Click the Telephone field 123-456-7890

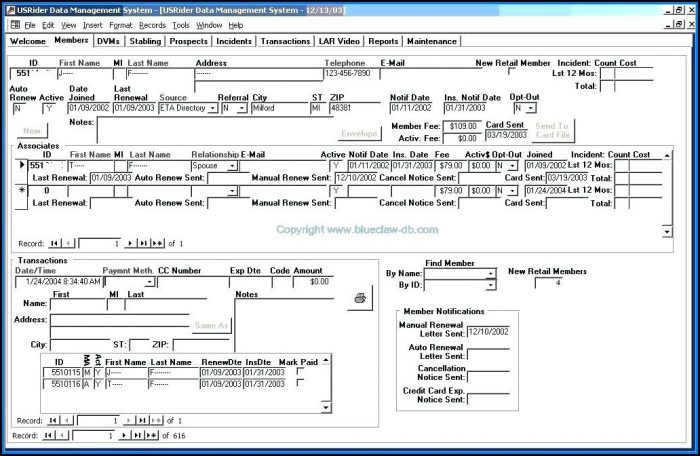(351, 74)
